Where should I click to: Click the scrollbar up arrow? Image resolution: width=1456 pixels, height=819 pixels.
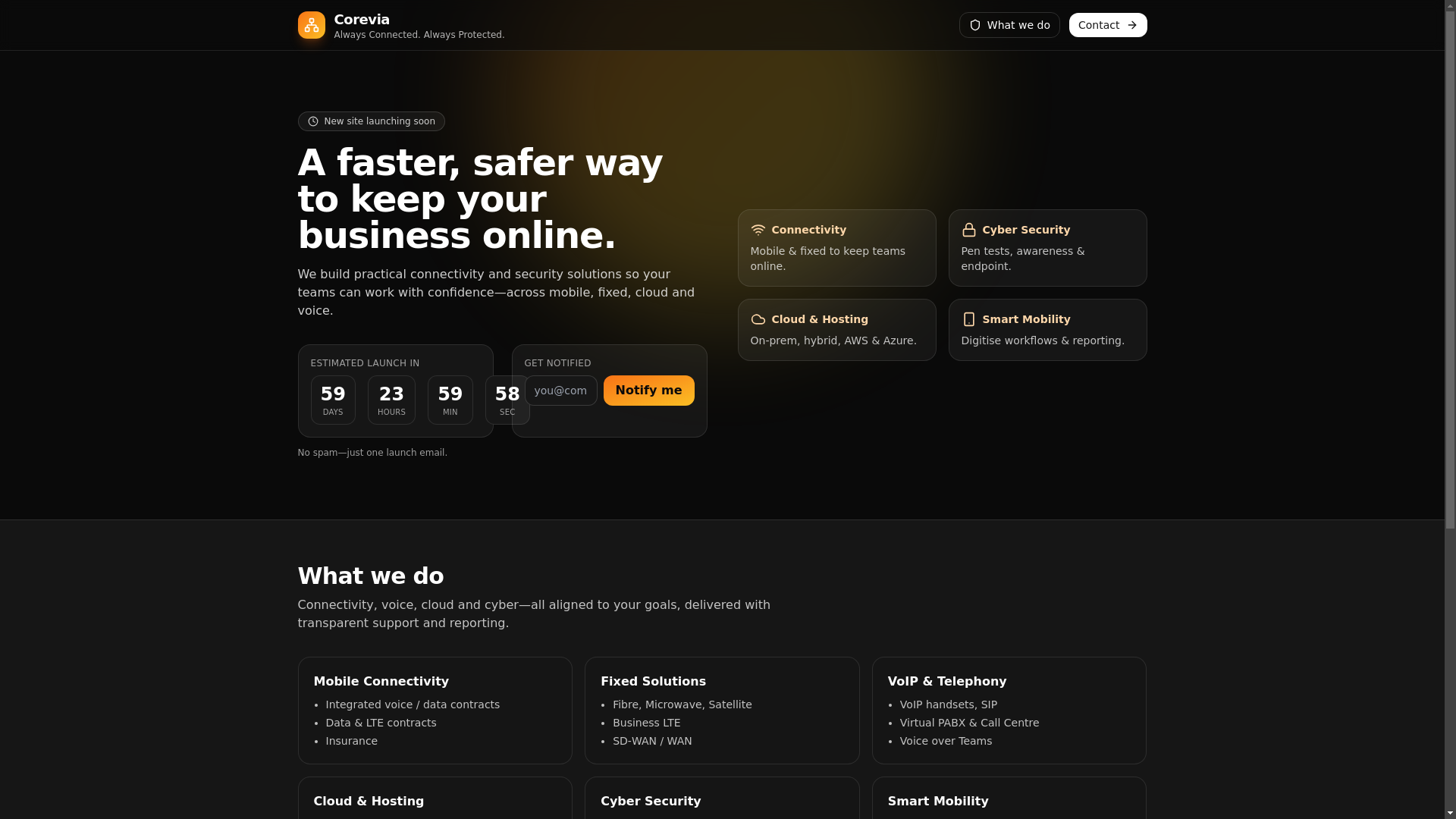[1450, 6]
